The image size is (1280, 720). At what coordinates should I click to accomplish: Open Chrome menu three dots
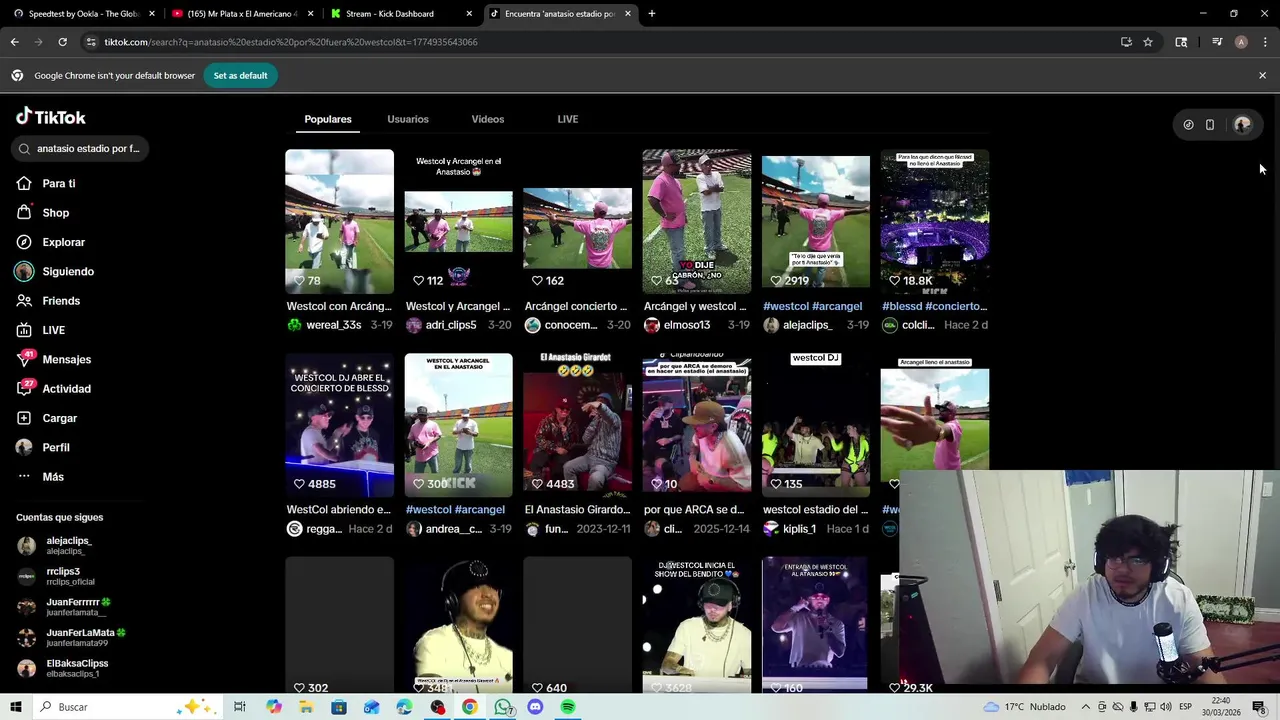(x=1266, y=42)
